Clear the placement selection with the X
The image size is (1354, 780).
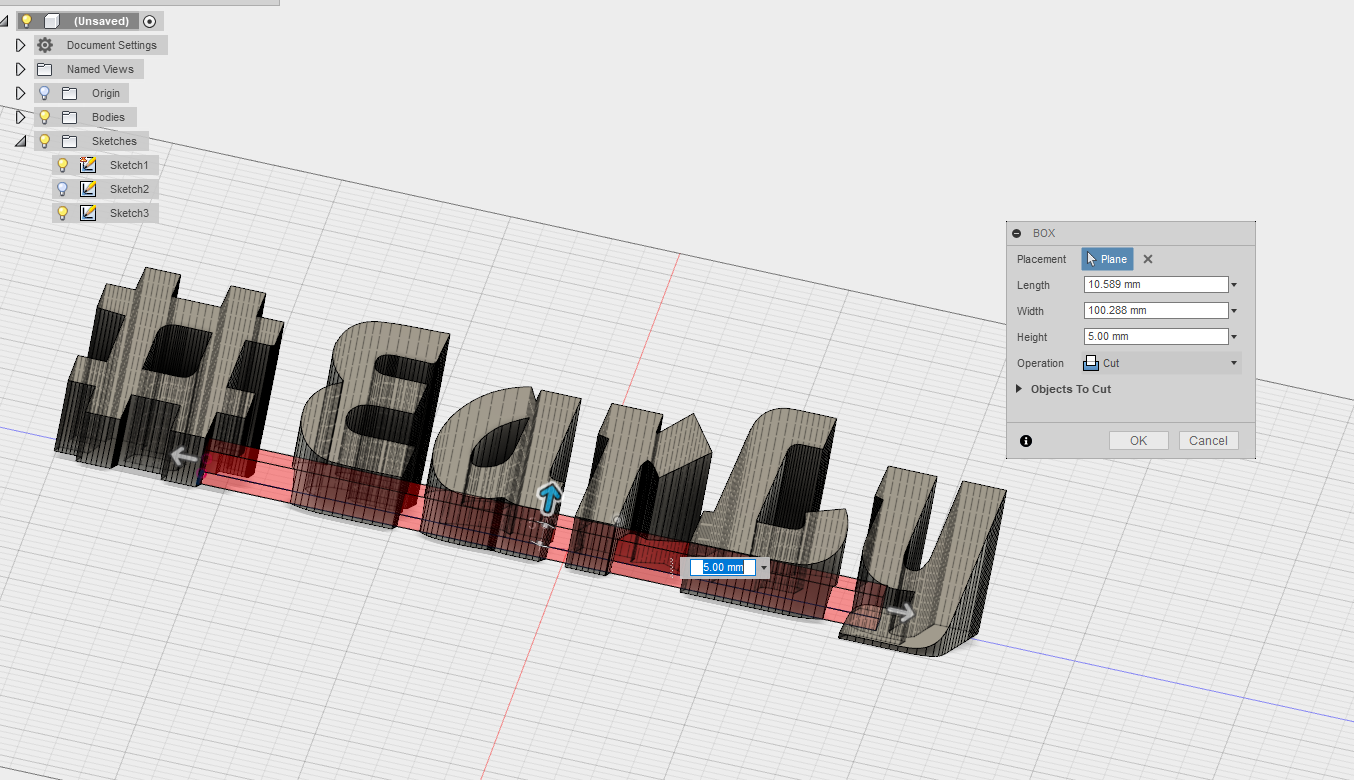1147,258
